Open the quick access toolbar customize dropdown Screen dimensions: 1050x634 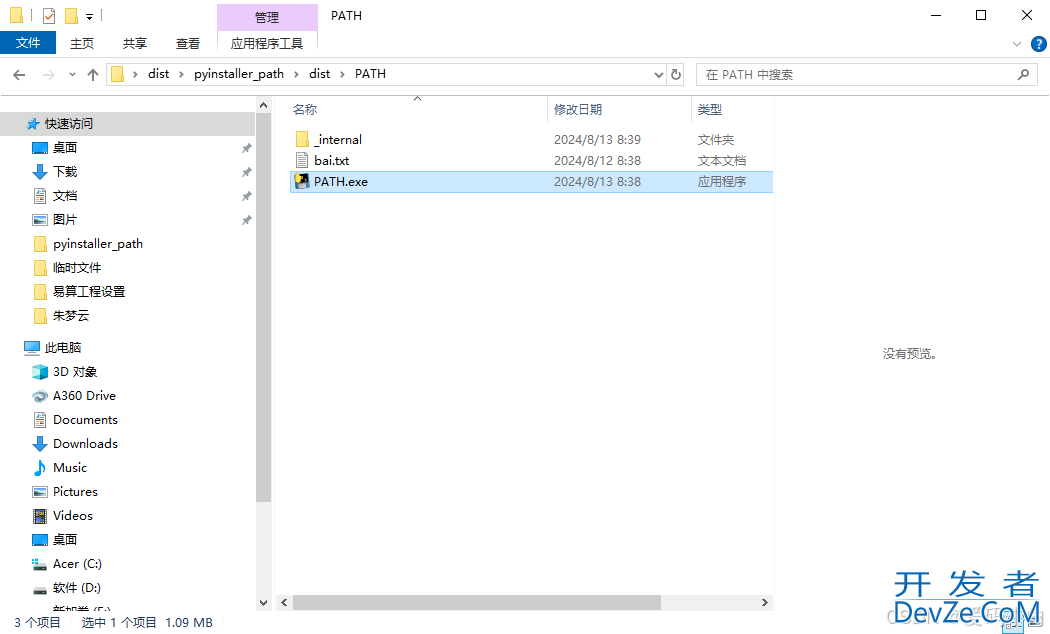point(89,16)
